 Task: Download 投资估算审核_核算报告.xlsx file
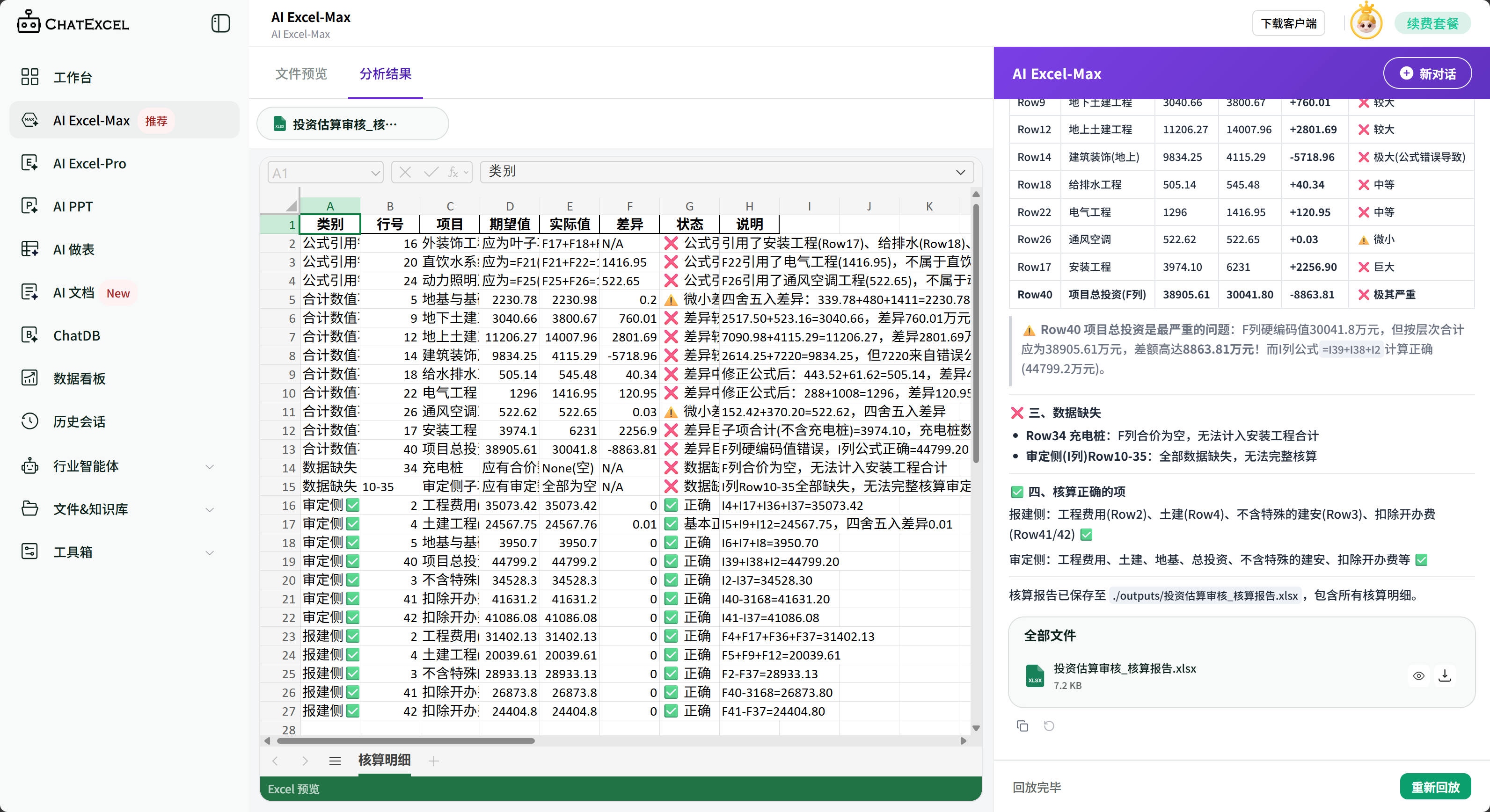point(1445,675)
